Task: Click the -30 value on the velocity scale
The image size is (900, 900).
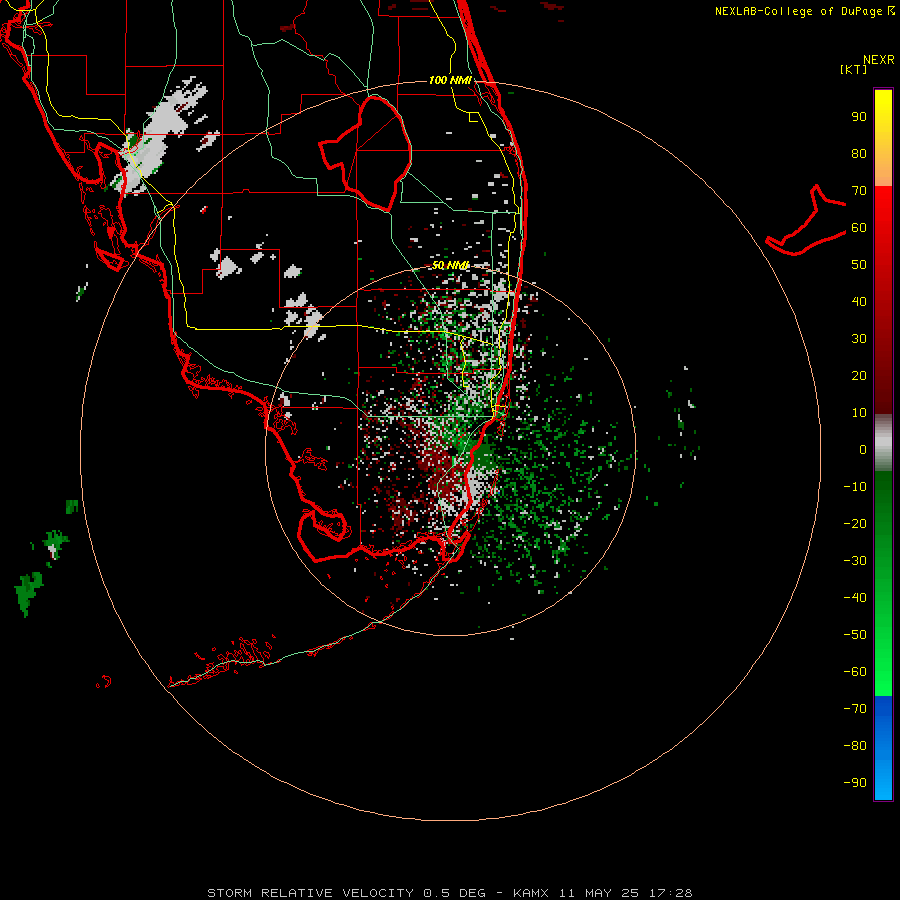Action: click(x=855, y=561)
